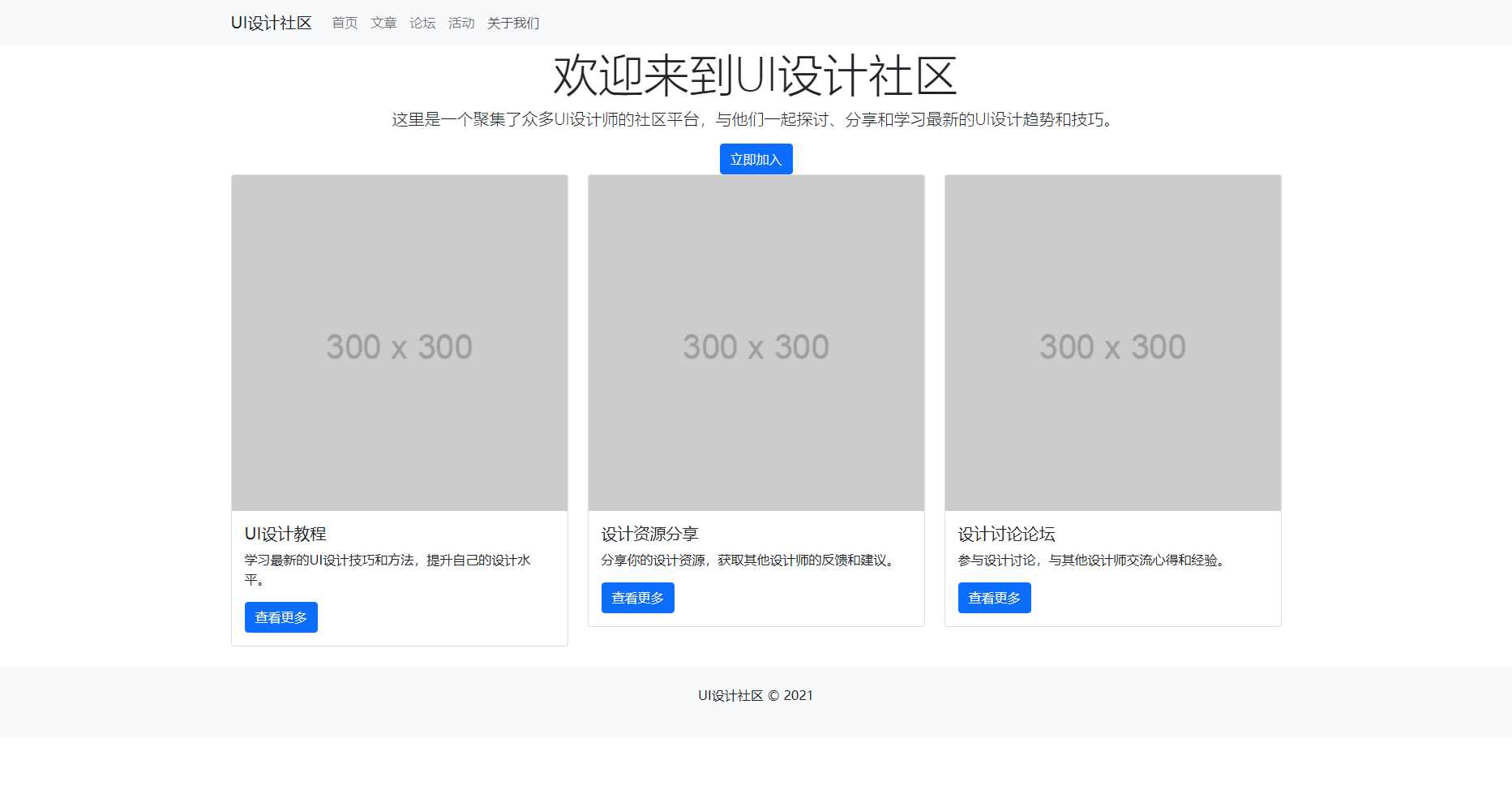Image resolution: width=1512 pixels, height=786 pixels.
Task: Open the 活动 page from navbar
Action: (461, 23)
